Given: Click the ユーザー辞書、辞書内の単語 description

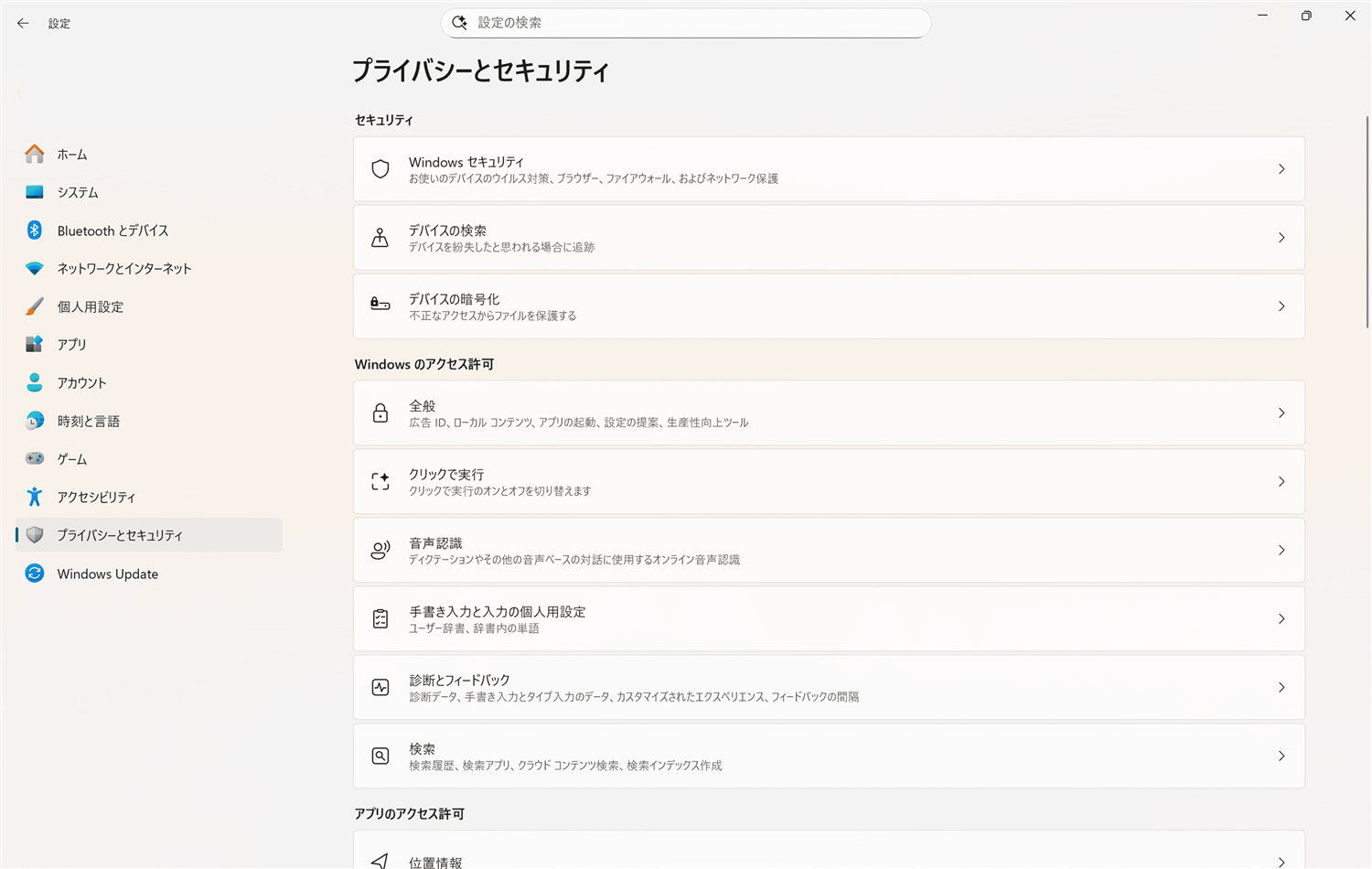Looking at the screenshot, I should pyautogui.click(x=474, y=628).
